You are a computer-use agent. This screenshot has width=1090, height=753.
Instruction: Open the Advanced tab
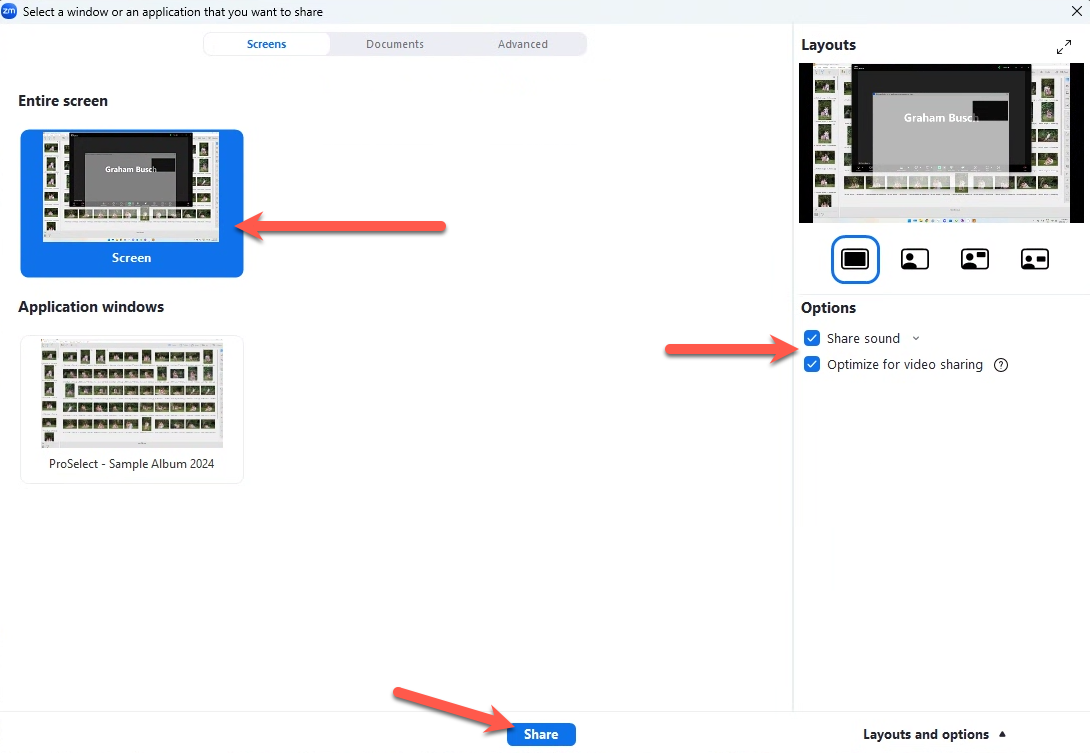(x=523, y=44)
